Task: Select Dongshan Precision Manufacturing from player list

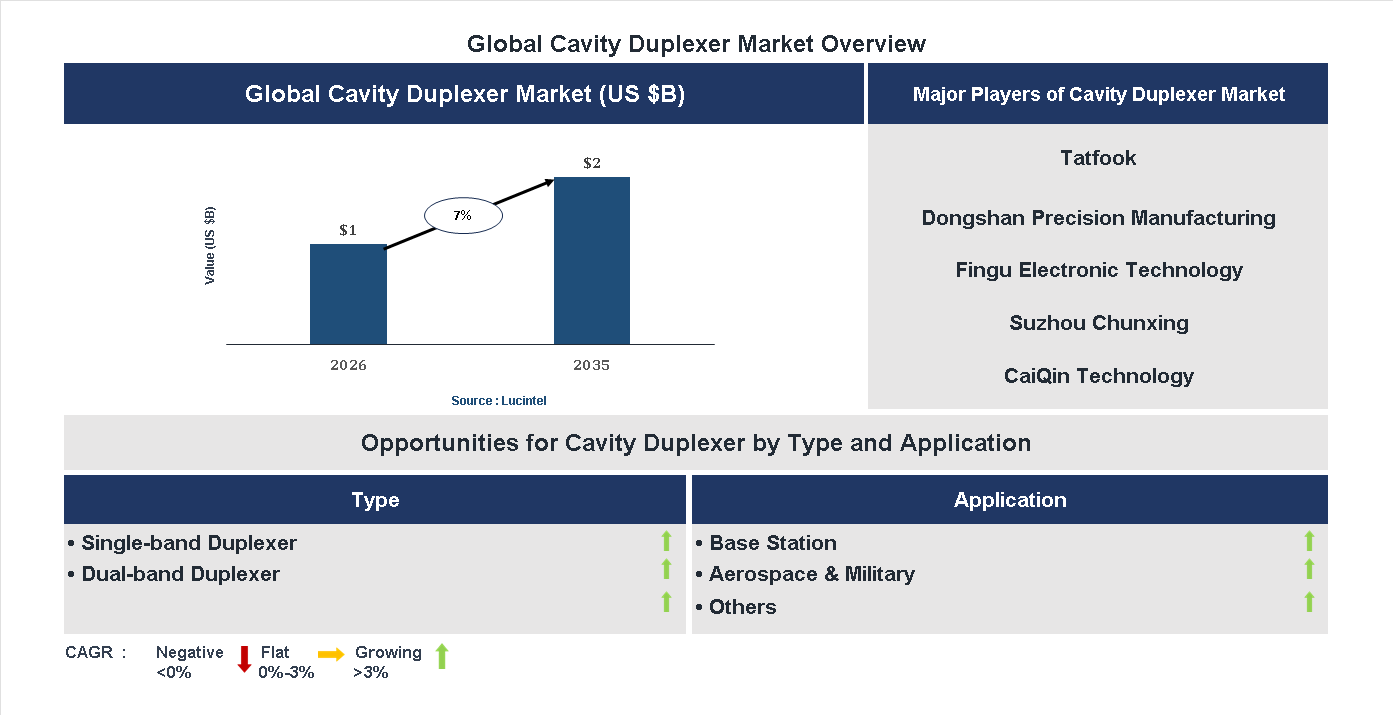Action: pyautogui.click(x=1098, y=217)
